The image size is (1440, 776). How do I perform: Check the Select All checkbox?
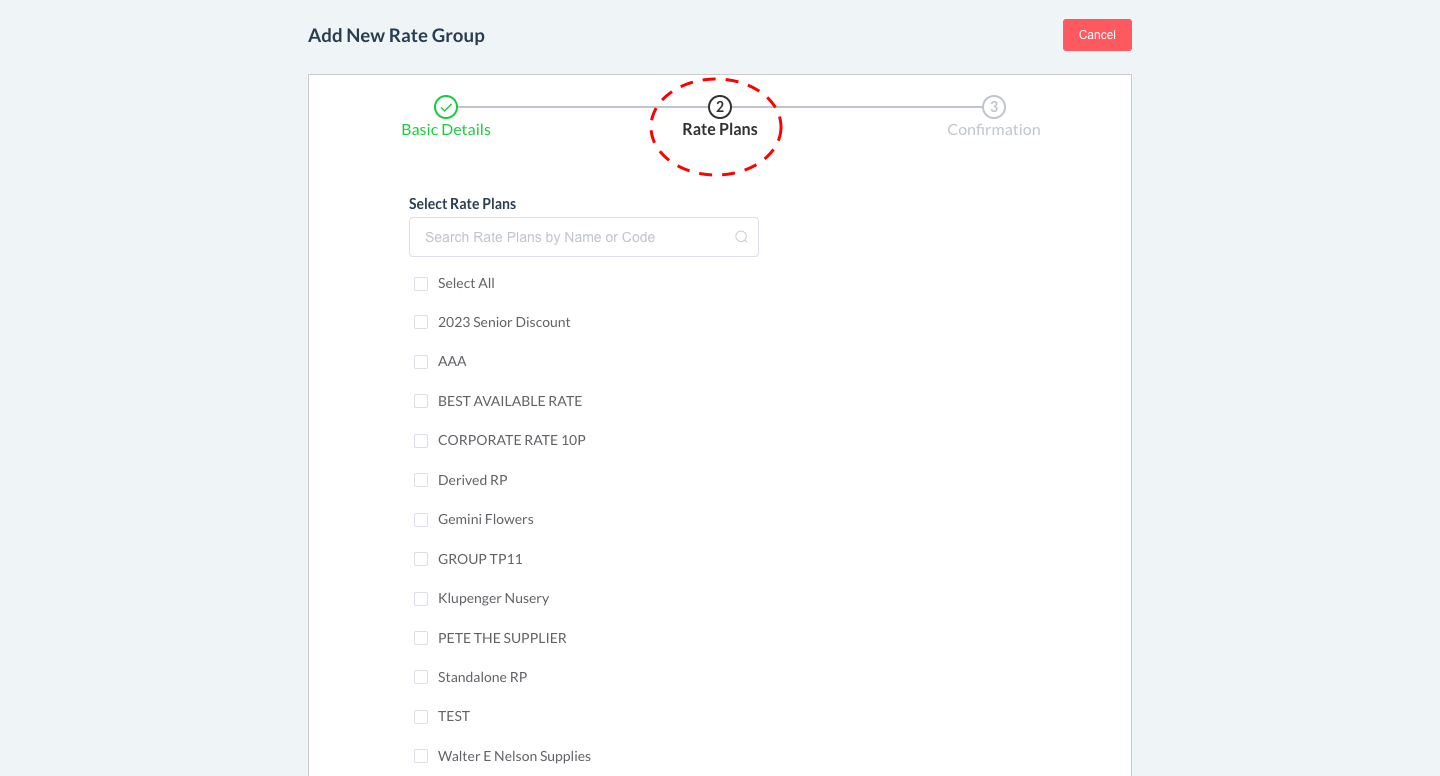421,284
